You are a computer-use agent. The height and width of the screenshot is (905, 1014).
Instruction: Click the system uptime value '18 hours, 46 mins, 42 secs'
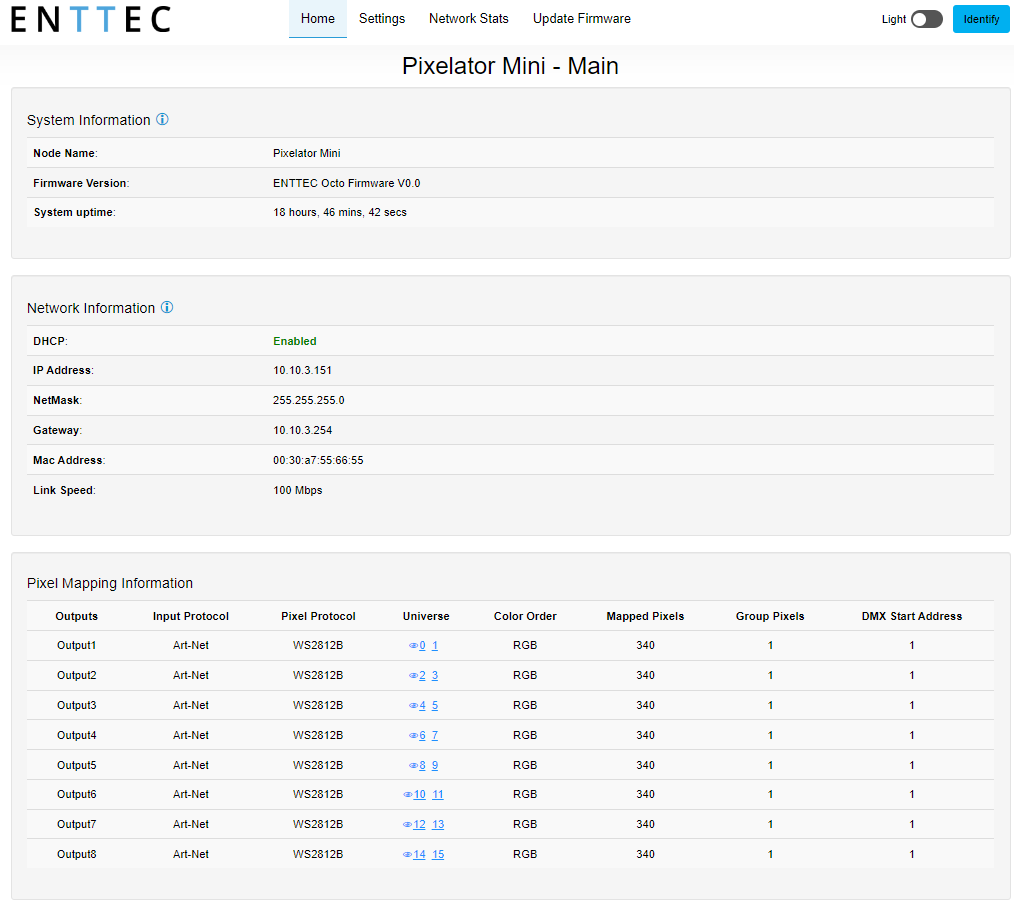pos(340,212)
